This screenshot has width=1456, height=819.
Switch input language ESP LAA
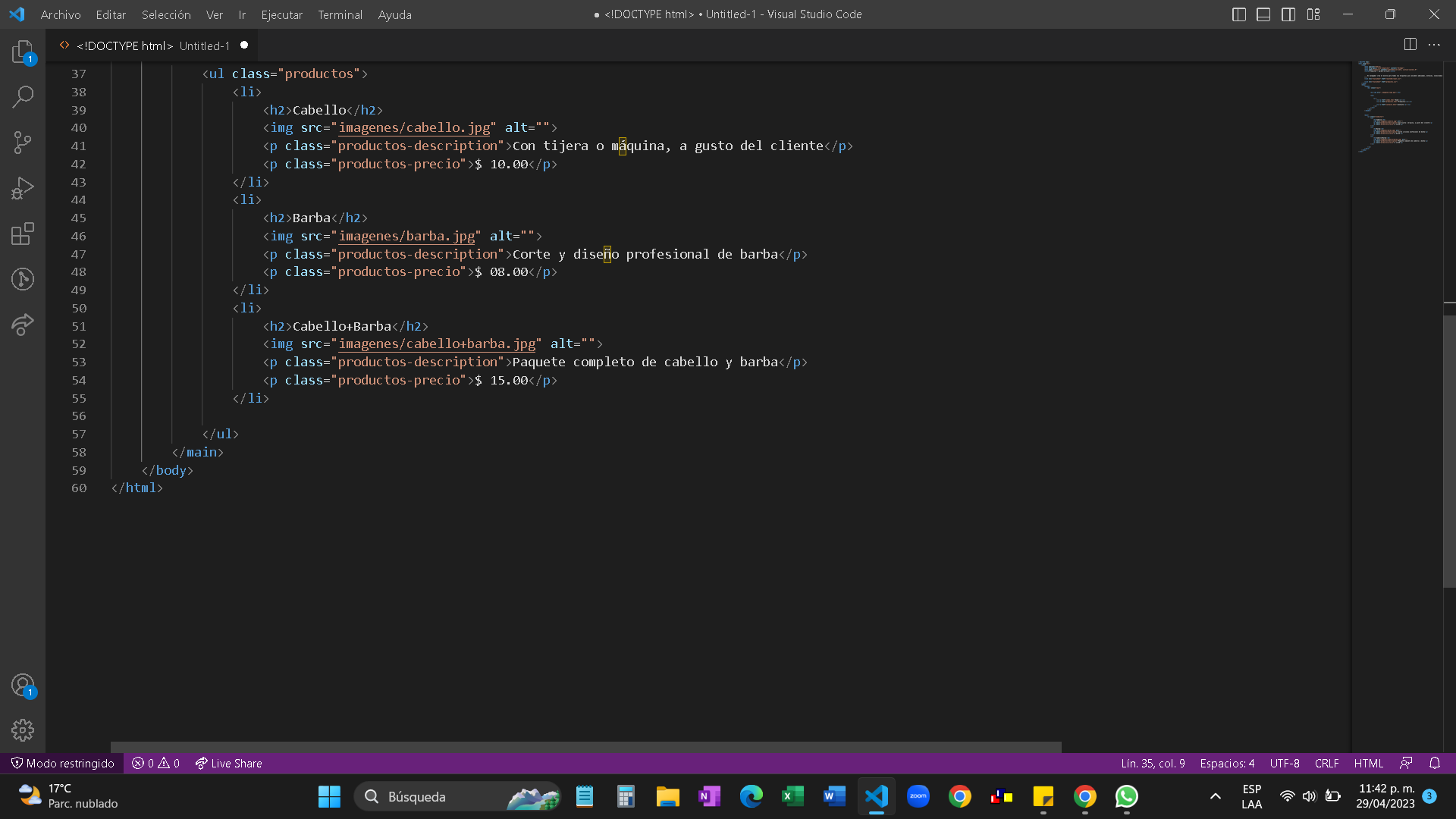1251,796
